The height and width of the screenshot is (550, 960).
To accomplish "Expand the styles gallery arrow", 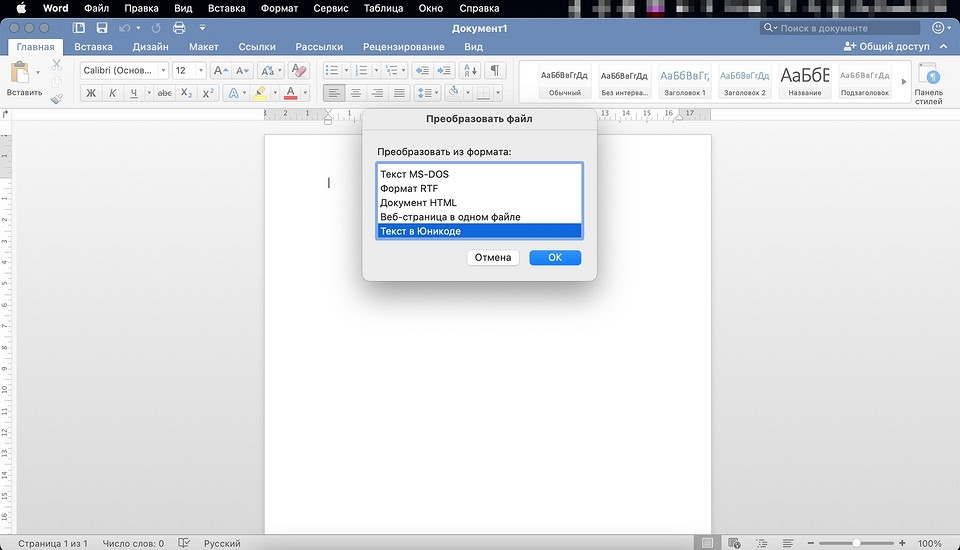I will [x=905, y=81].
